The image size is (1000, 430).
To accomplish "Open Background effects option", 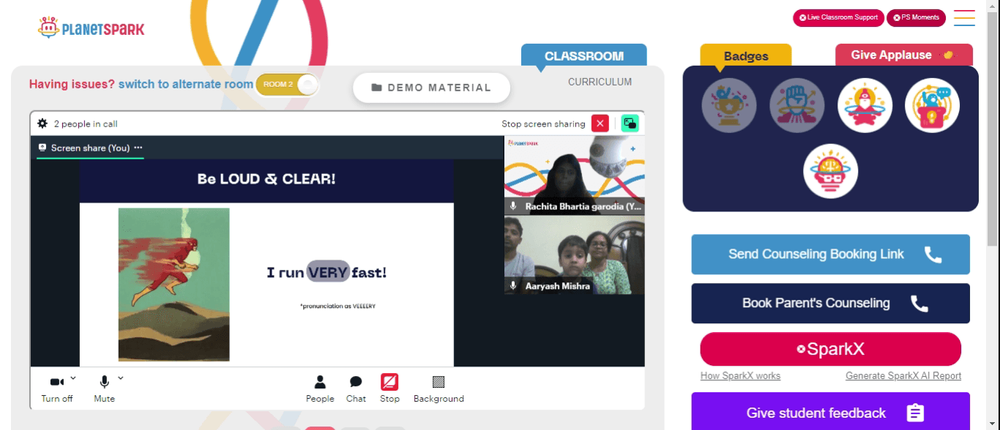I will click(438, 389).
